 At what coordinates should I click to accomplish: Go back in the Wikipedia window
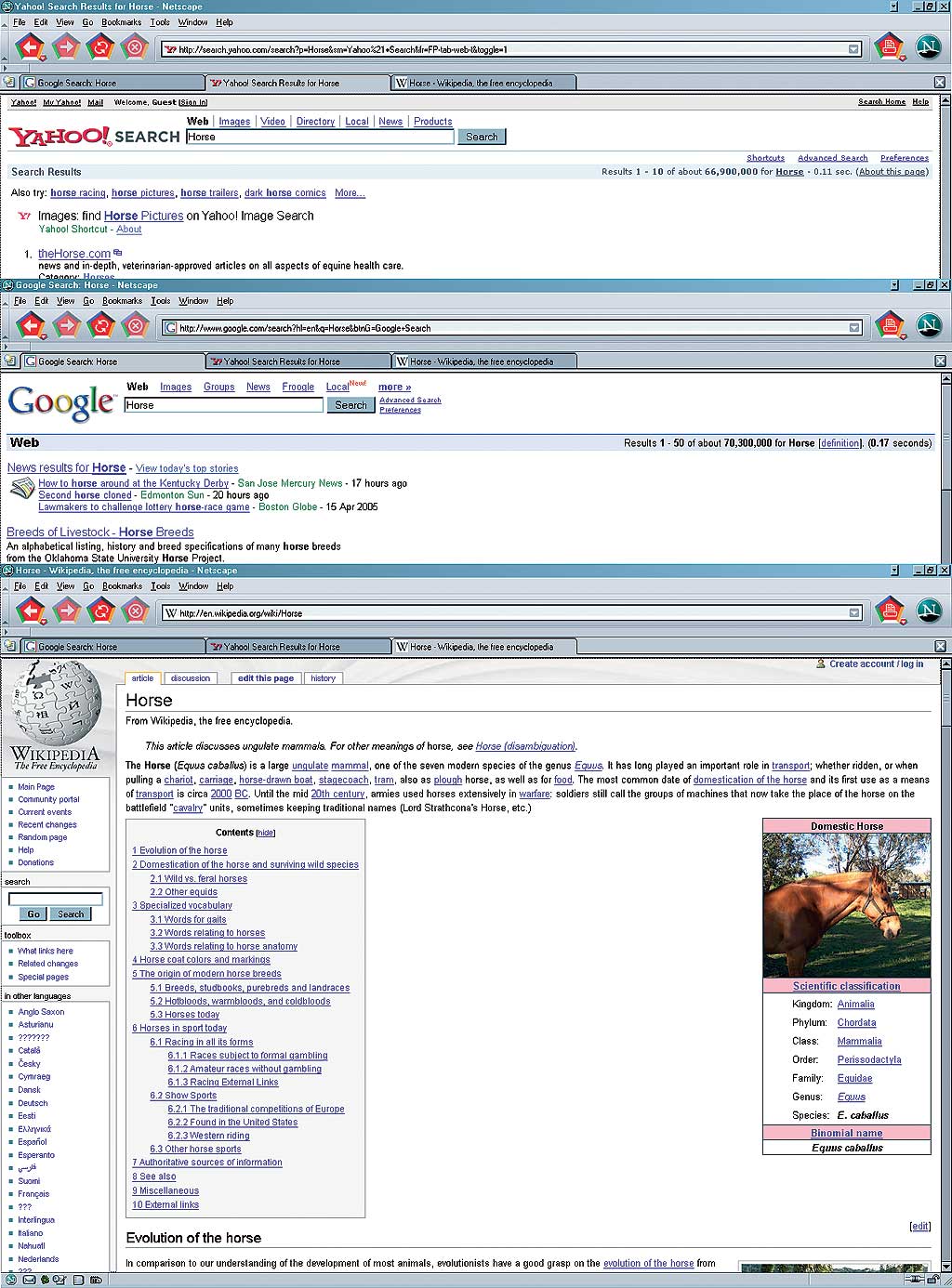pos(31,611)
